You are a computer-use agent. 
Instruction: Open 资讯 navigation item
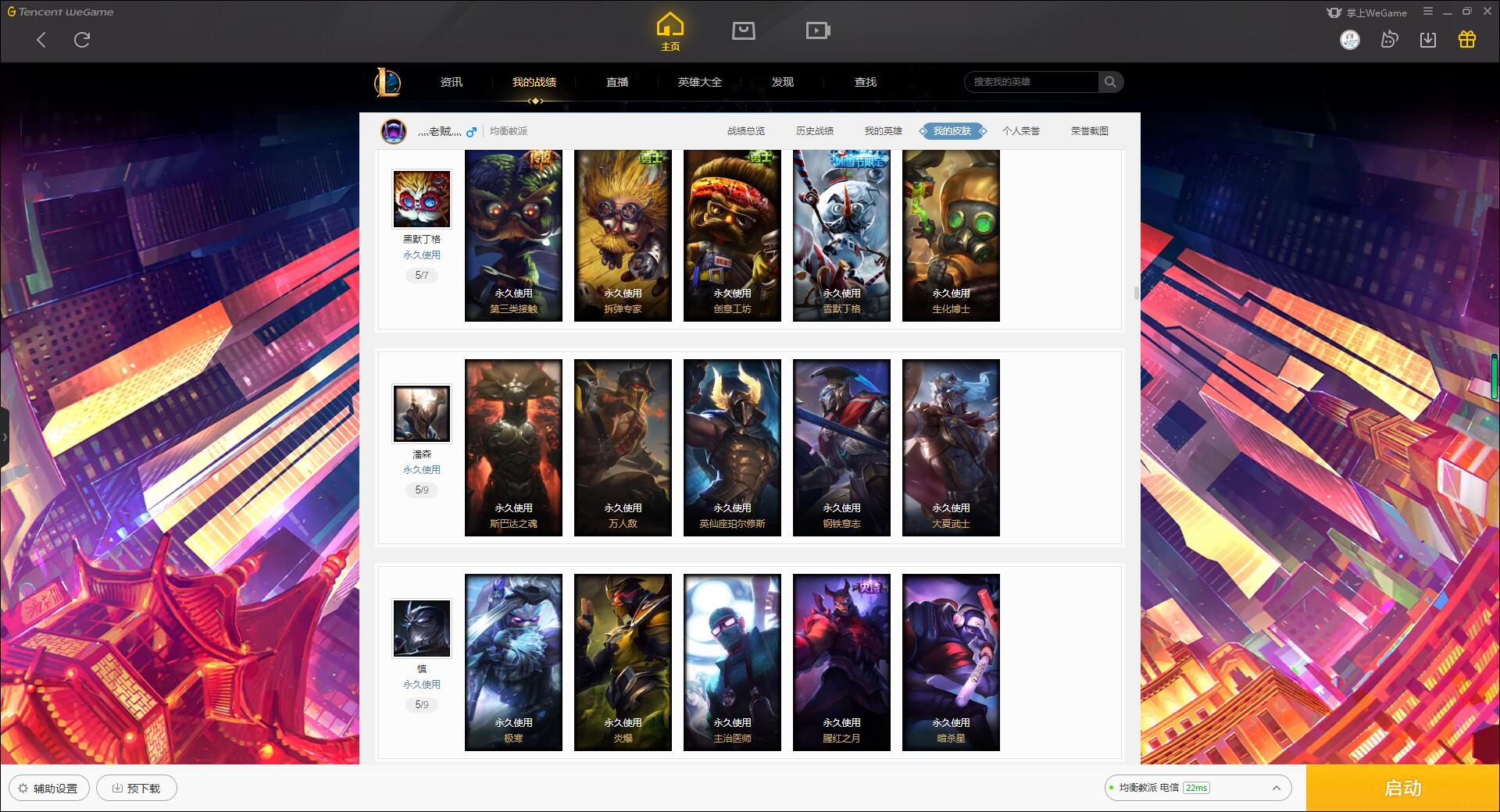point(452,82)
